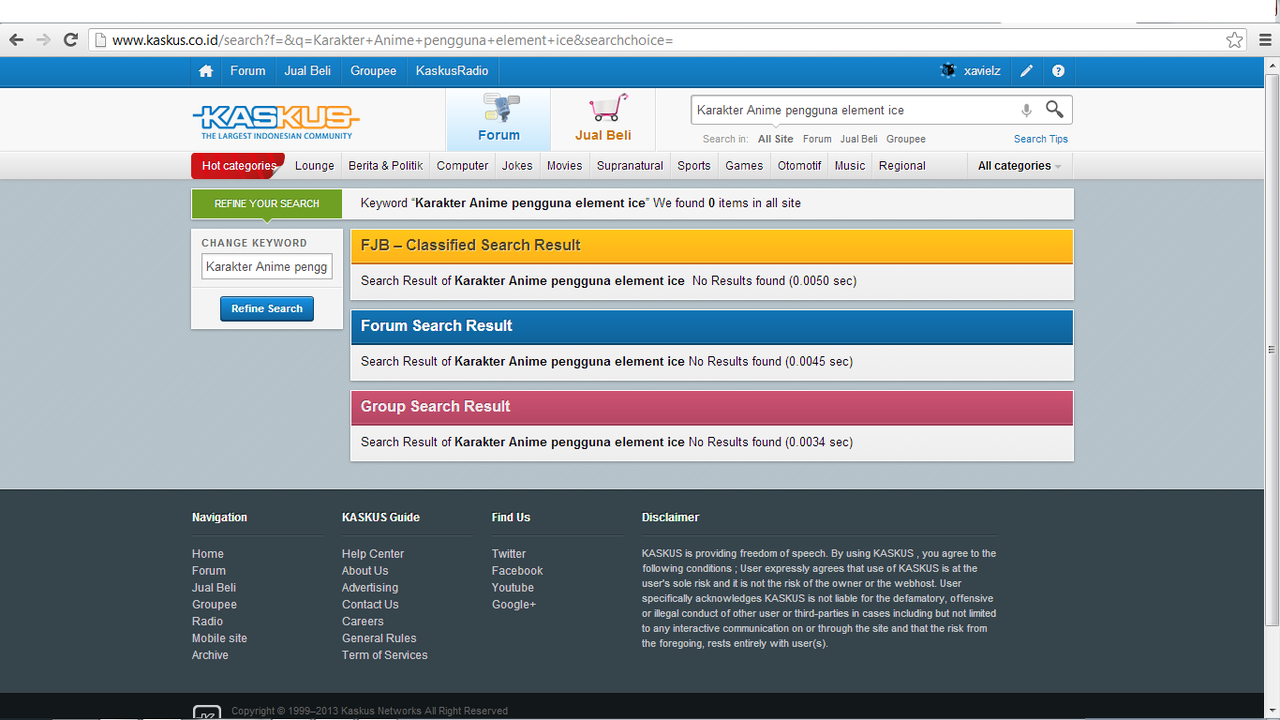The height and width of the screenshot is (720, 1280).
Task: Click Forum in top blue bar
Action: pyautogui.click(x=248, y=71)
